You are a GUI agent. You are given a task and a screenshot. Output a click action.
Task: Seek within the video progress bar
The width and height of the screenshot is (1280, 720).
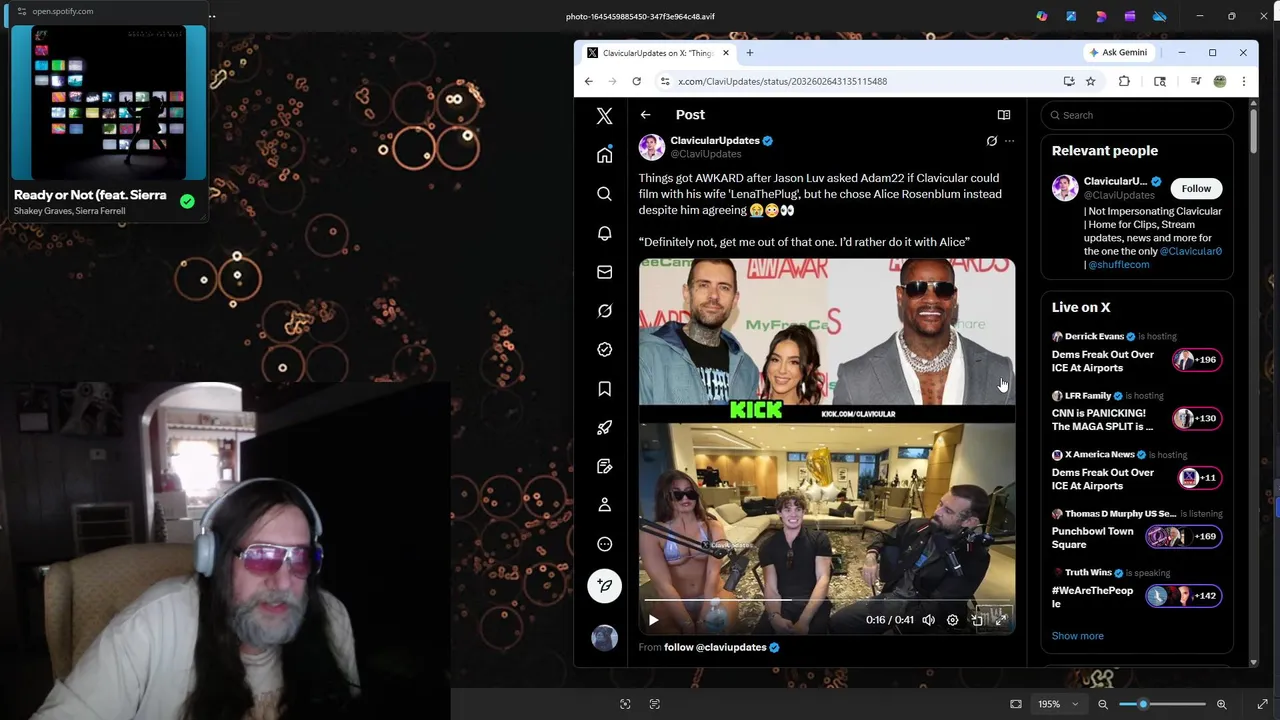pos(826,600)
